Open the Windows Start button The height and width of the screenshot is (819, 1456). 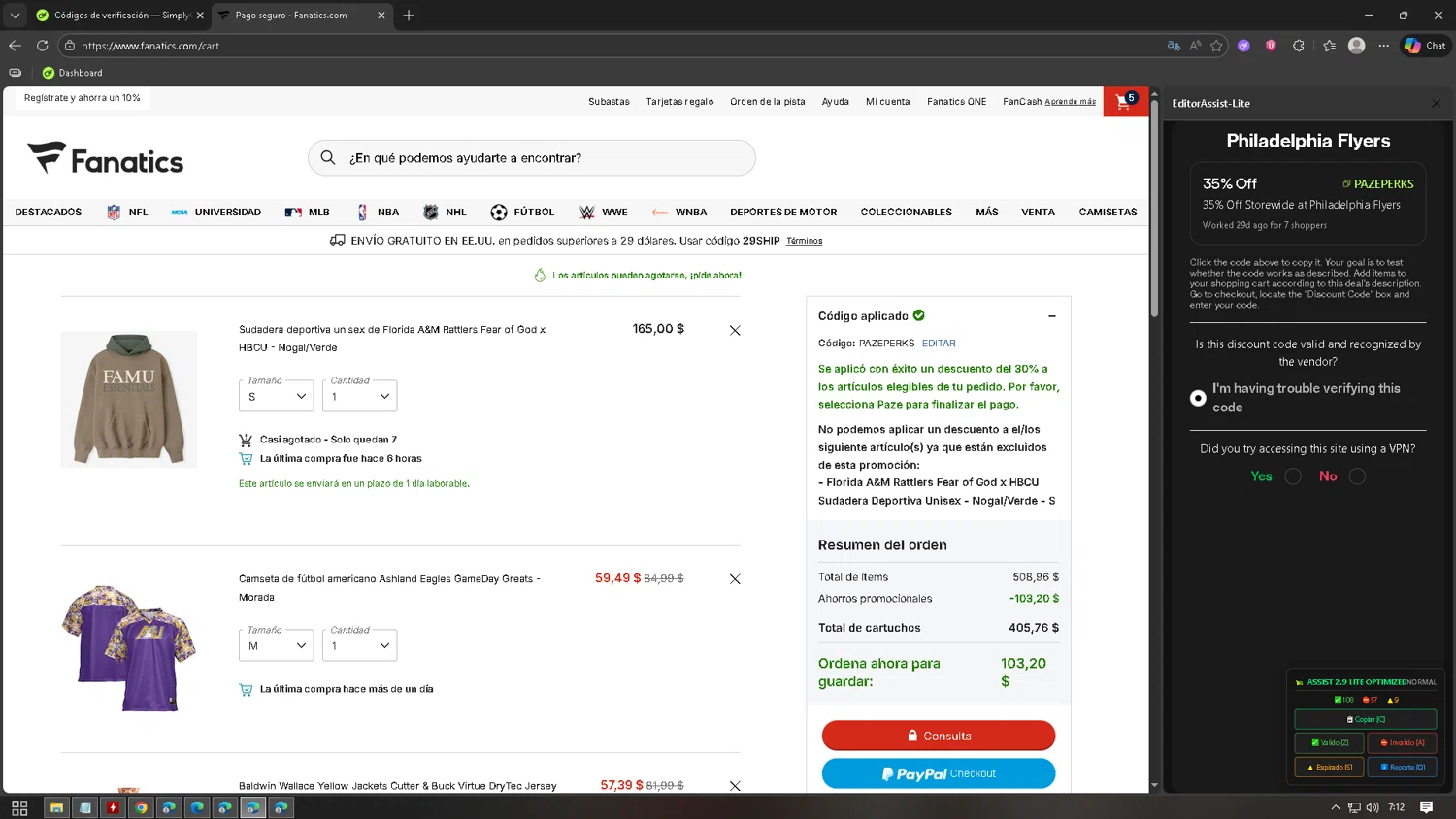(19, 807)
